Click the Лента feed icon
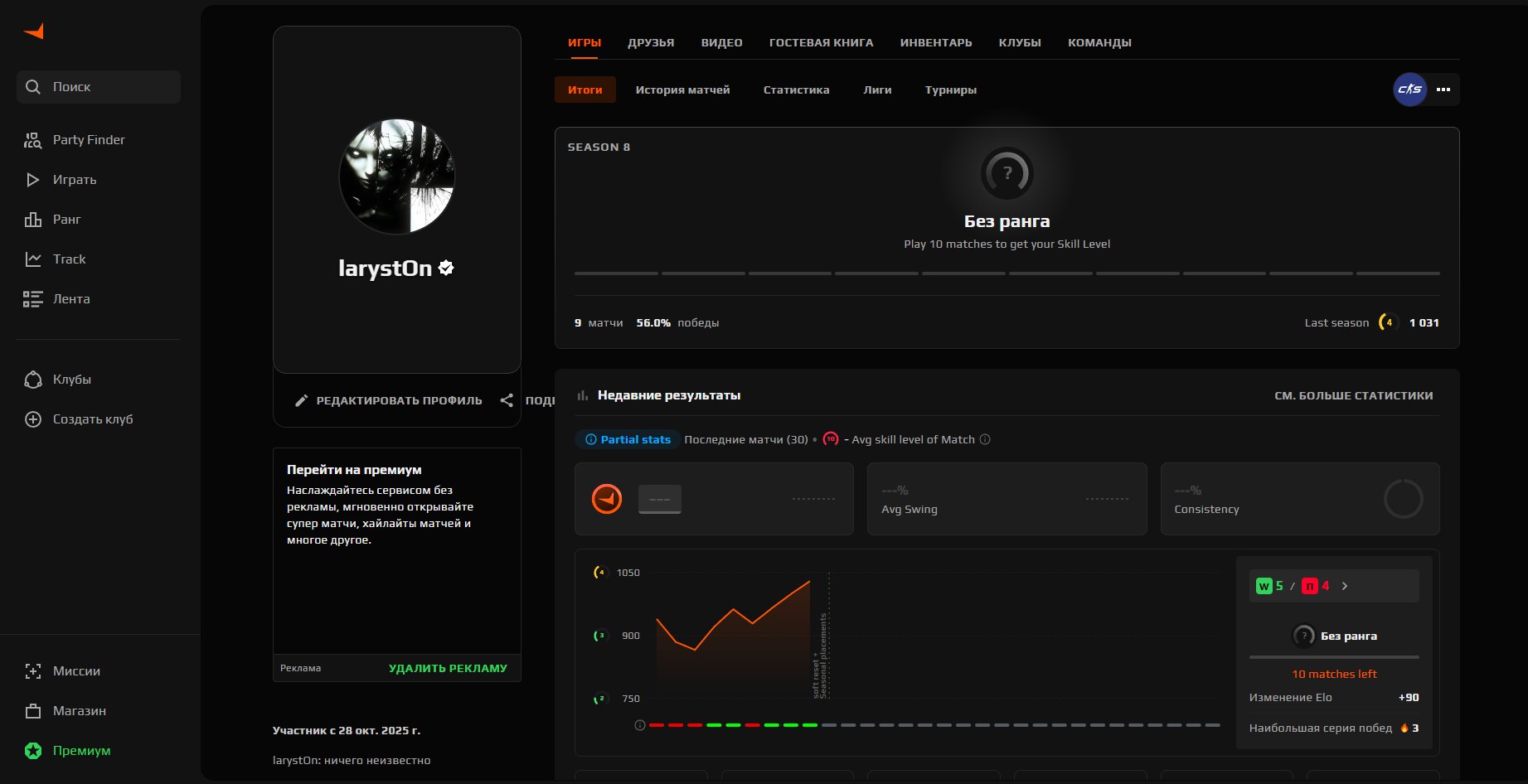This screenshot has height=784, width=1528. pyautogui.click(x=32, y=299)
